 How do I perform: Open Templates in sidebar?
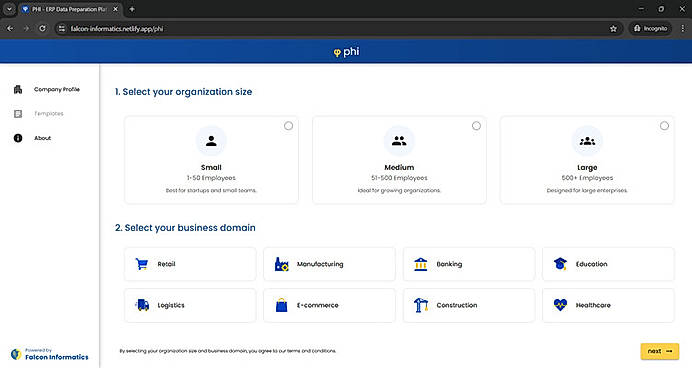49,114
